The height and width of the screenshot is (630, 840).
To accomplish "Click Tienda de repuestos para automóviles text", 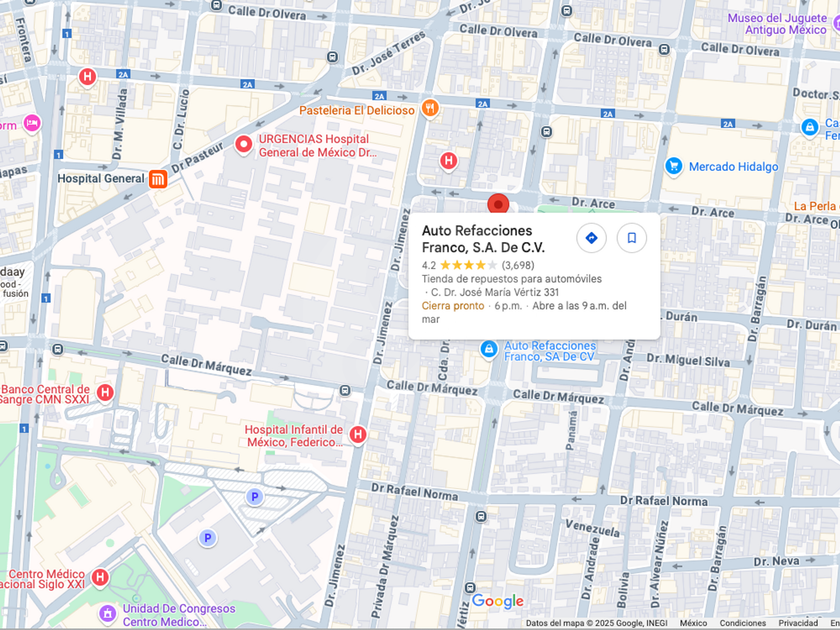I will tap(512, 279).
